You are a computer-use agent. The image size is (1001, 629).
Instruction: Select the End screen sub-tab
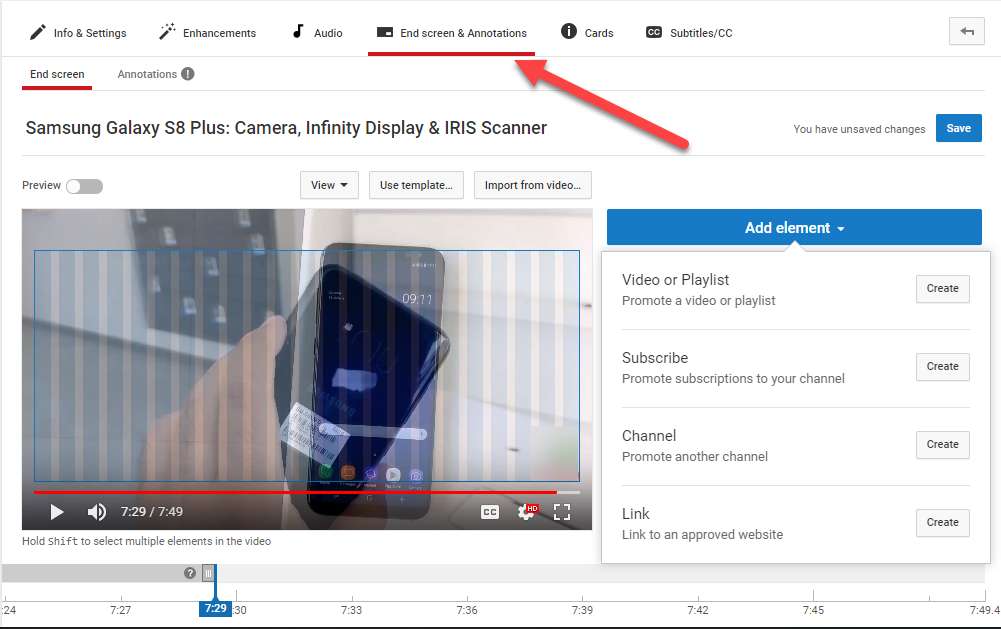(57, 74)
